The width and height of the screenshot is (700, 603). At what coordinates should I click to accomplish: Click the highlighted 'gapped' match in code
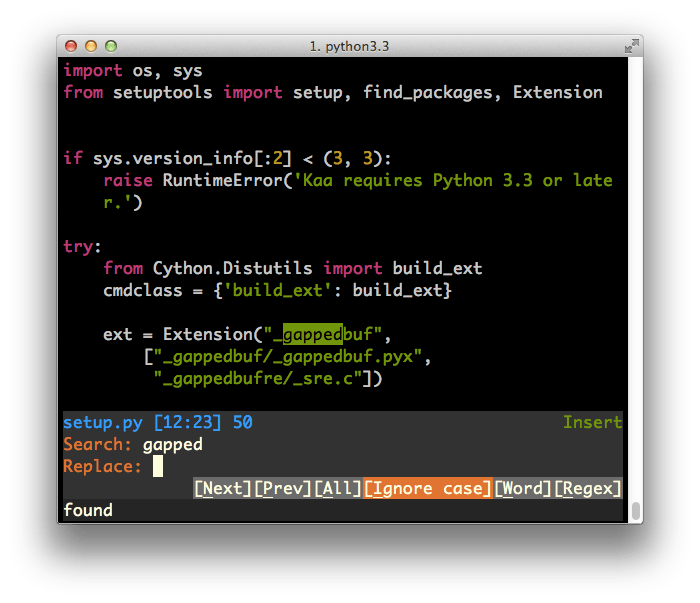coord(312,334)
